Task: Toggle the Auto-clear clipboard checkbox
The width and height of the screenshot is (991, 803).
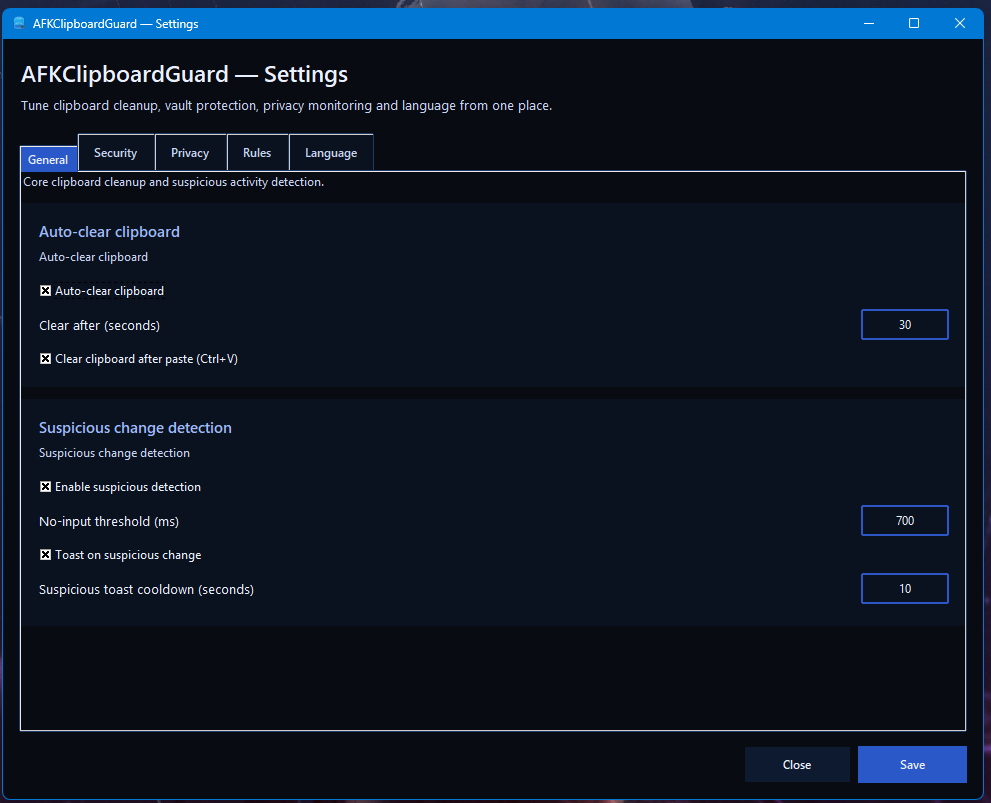Action: (x=46, y=291)
